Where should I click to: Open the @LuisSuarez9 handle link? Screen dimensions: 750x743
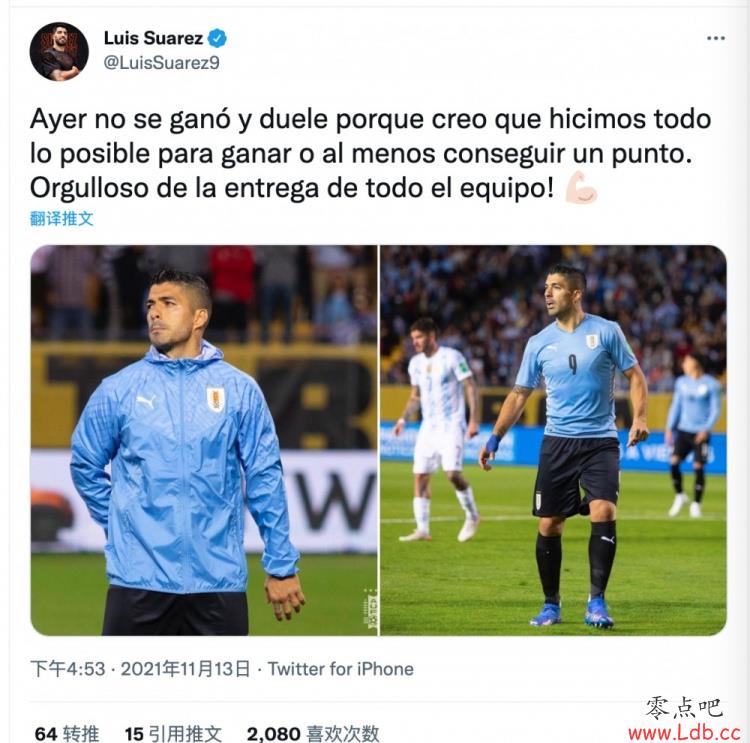pos(162,63)
